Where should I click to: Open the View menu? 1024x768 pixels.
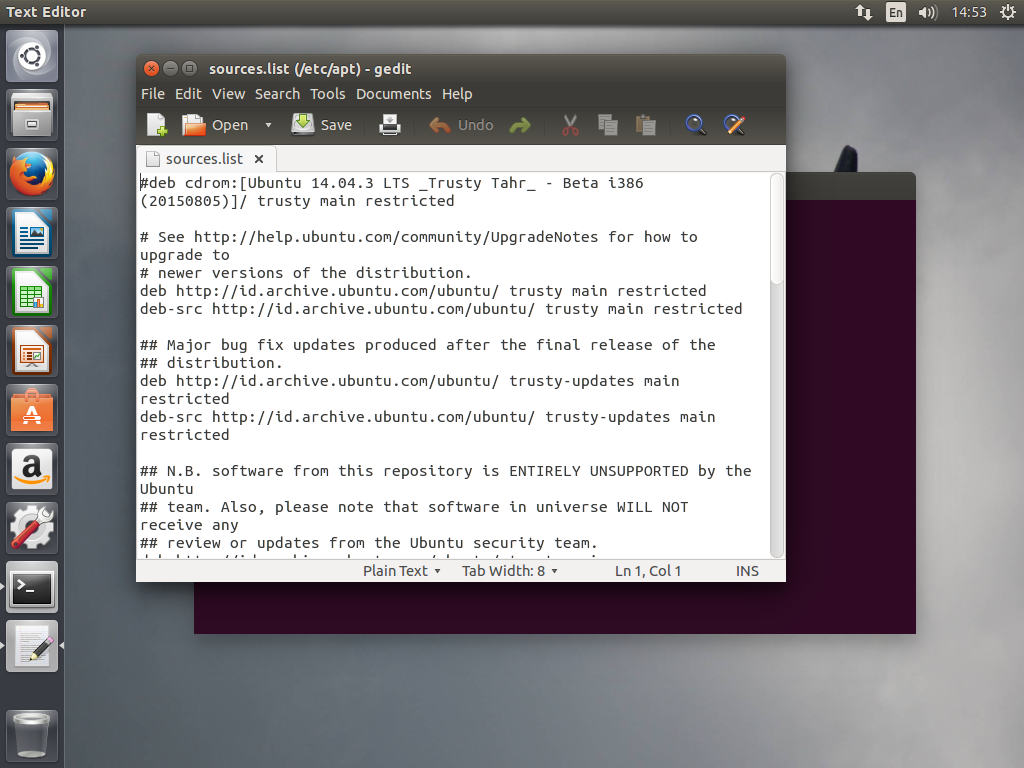tap(229, 94)
